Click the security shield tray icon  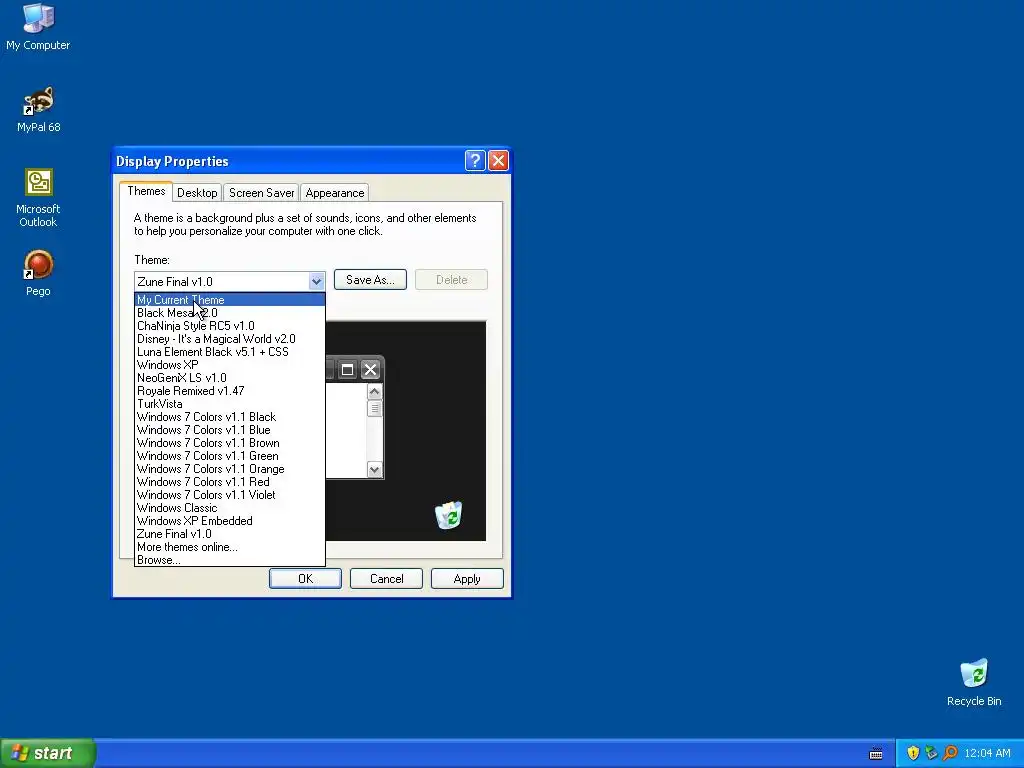(913, 753)
